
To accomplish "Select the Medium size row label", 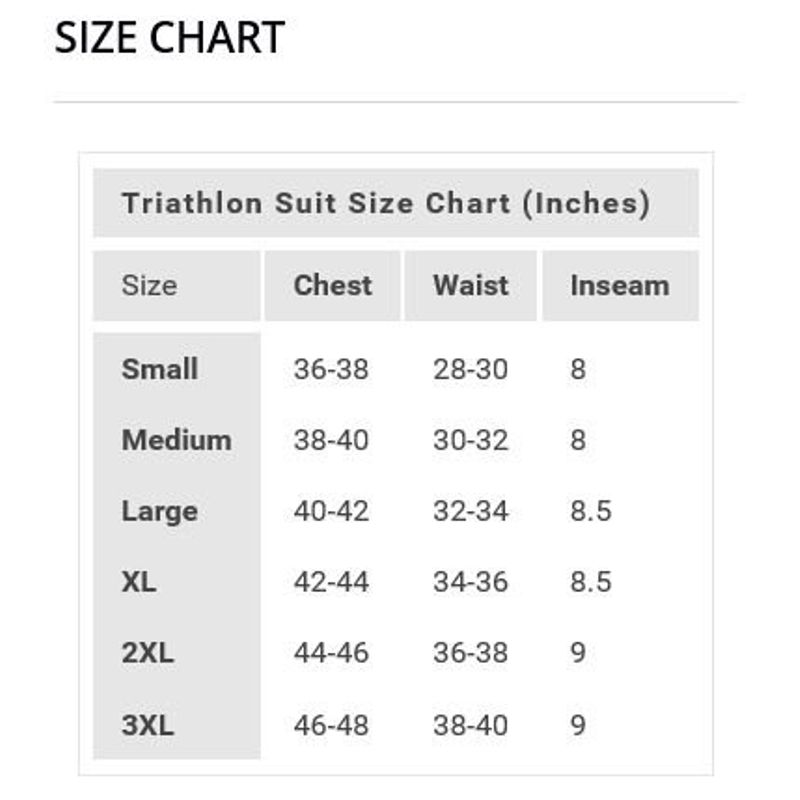I will 177,440.
